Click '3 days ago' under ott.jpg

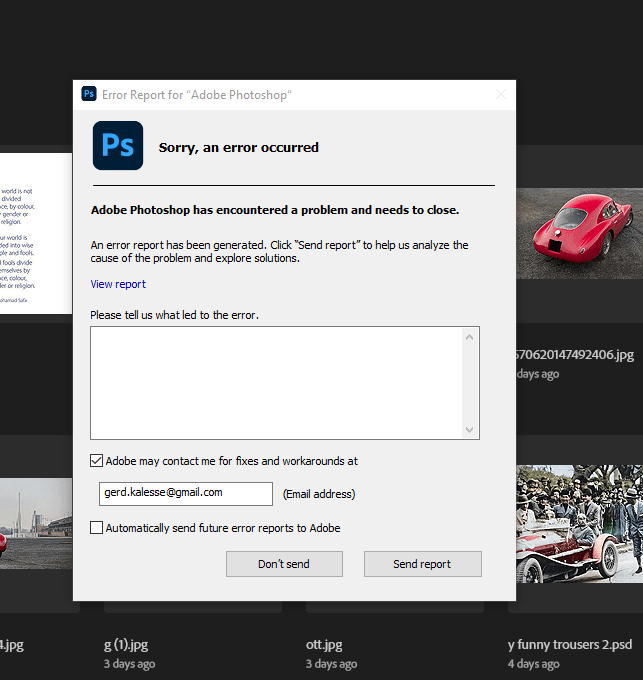331,664
